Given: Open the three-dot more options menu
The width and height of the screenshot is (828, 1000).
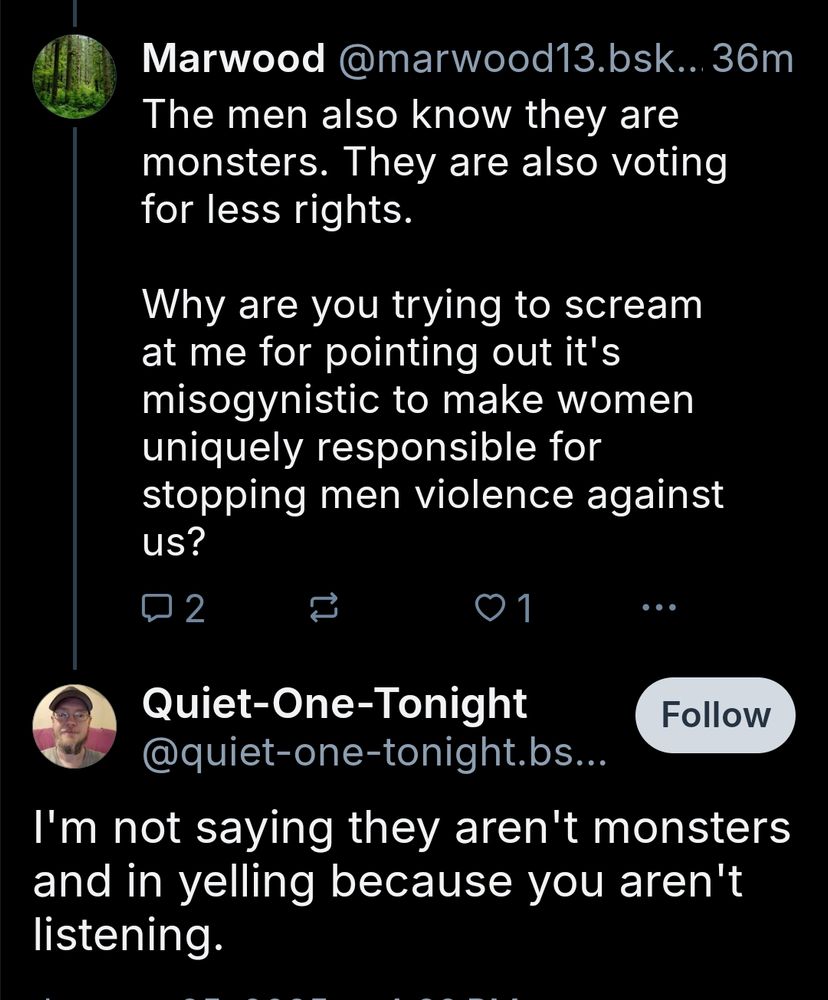Looking at the screenshot, I should [x=659, y=607].
